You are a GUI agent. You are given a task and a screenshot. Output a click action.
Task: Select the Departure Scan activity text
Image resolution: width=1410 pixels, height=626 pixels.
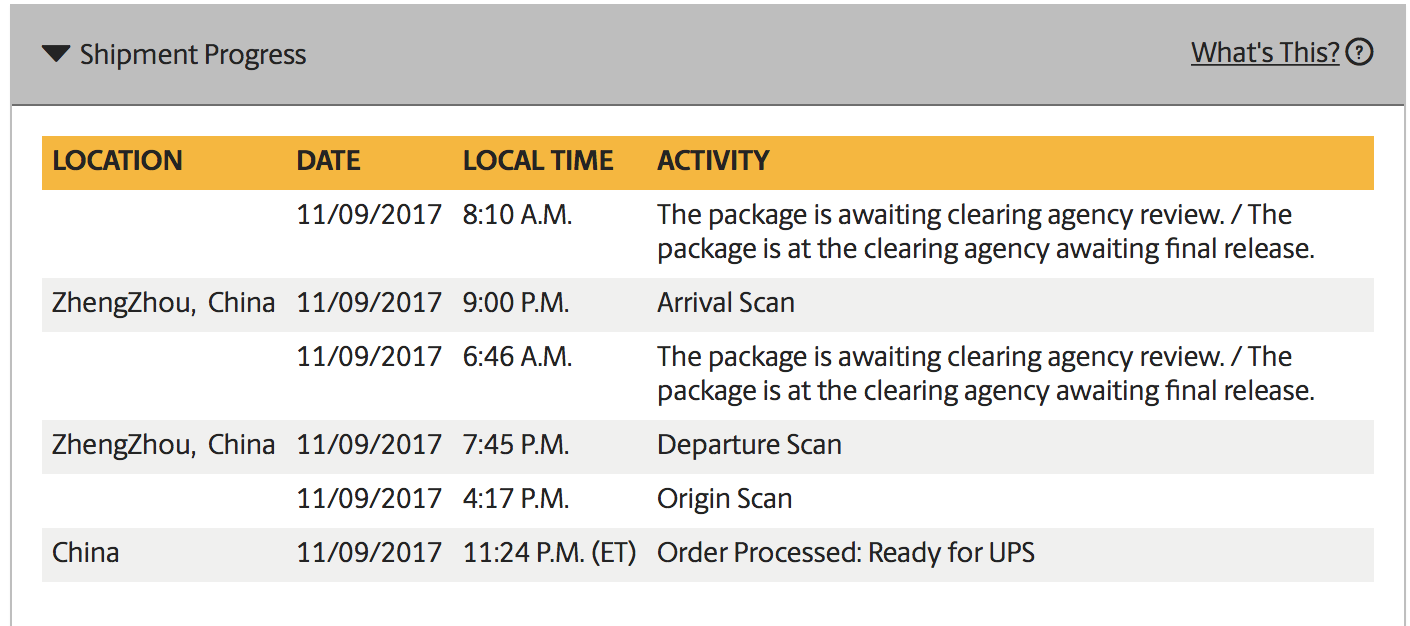pyautogui.click(x=749, y=445)
